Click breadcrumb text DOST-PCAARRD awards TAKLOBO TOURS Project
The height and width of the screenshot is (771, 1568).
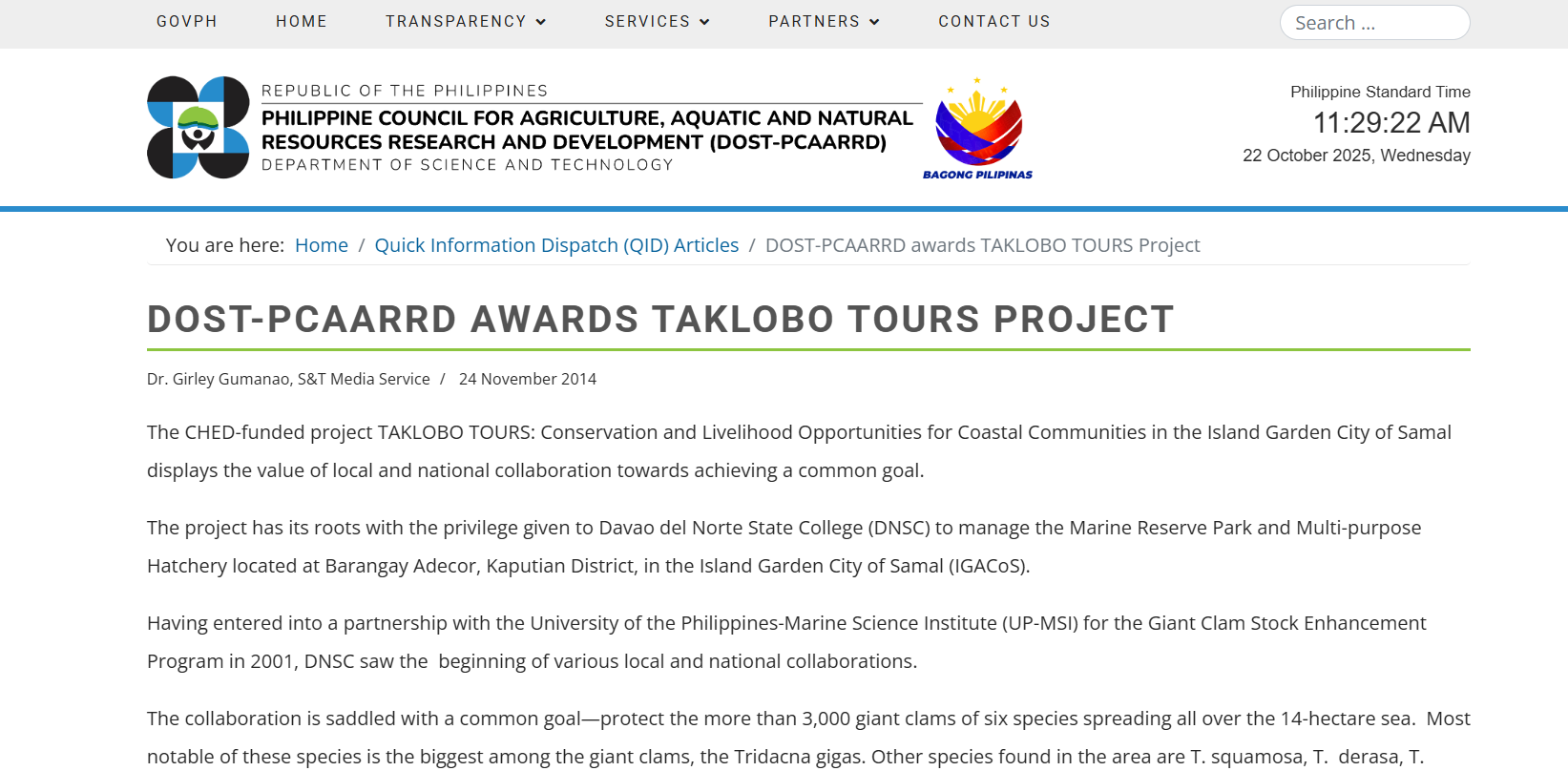click(982, 245)
